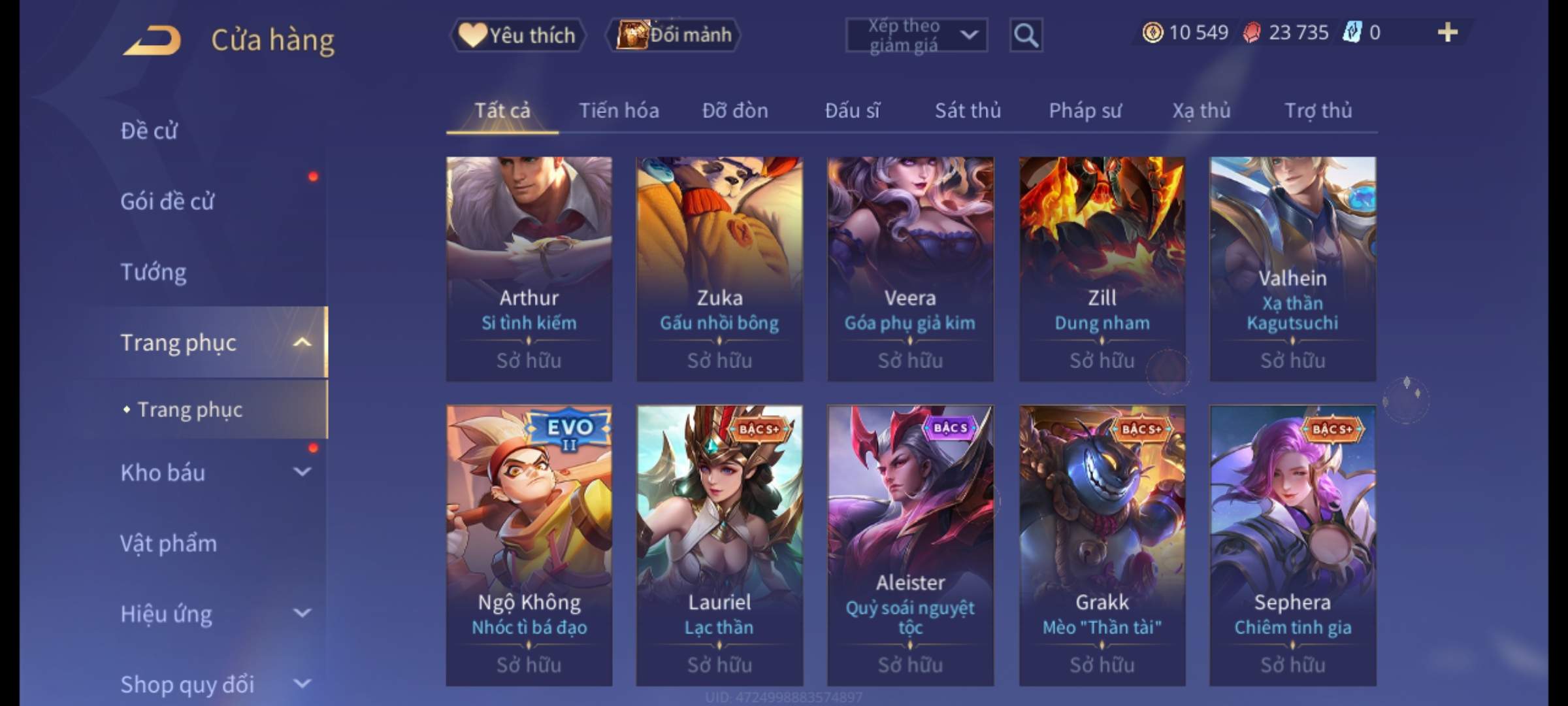Tap the back arrow beside Cửa hàng
The width and height of the screenshot is (1568, 706).
(x=152, y=41)
